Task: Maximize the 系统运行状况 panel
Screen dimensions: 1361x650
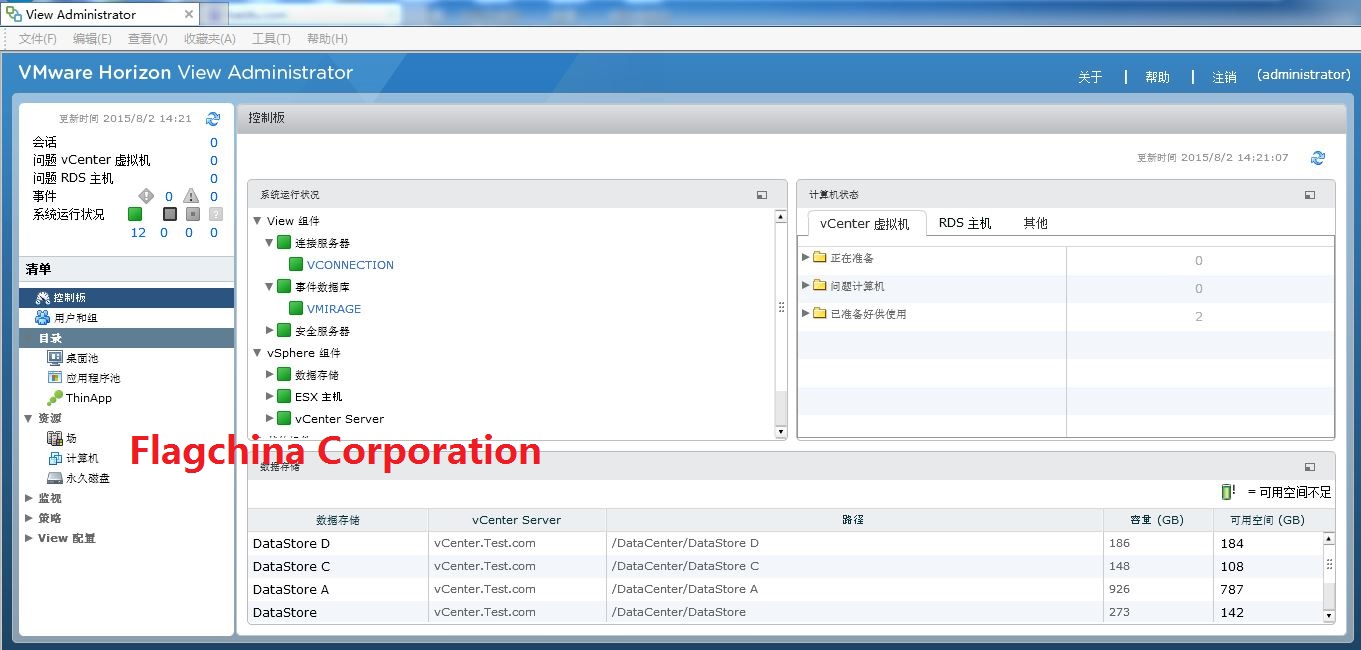Action: point(762,195)
